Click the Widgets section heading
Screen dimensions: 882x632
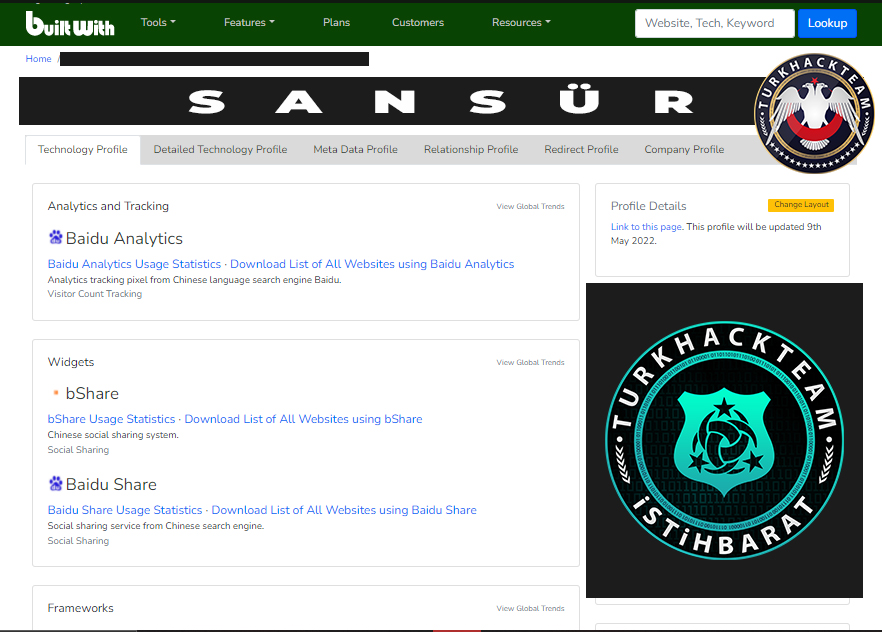coord(71,362)
